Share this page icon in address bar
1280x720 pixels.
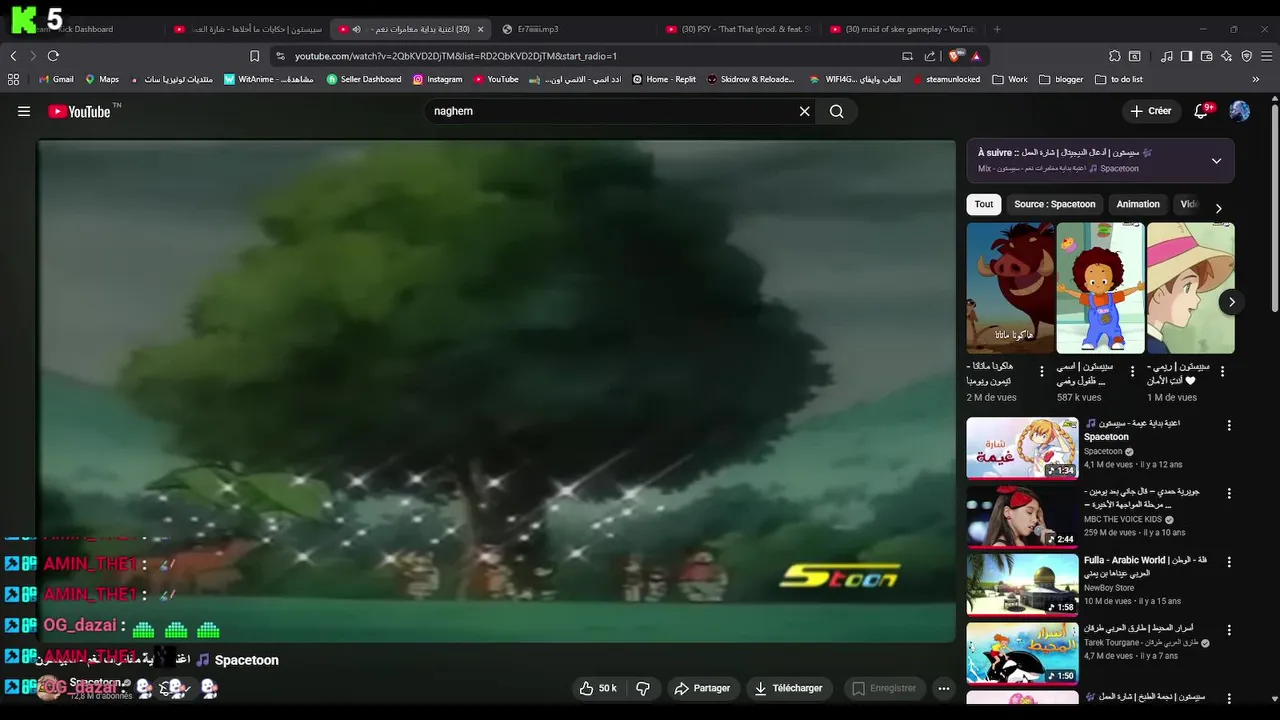tap(930, 56)
